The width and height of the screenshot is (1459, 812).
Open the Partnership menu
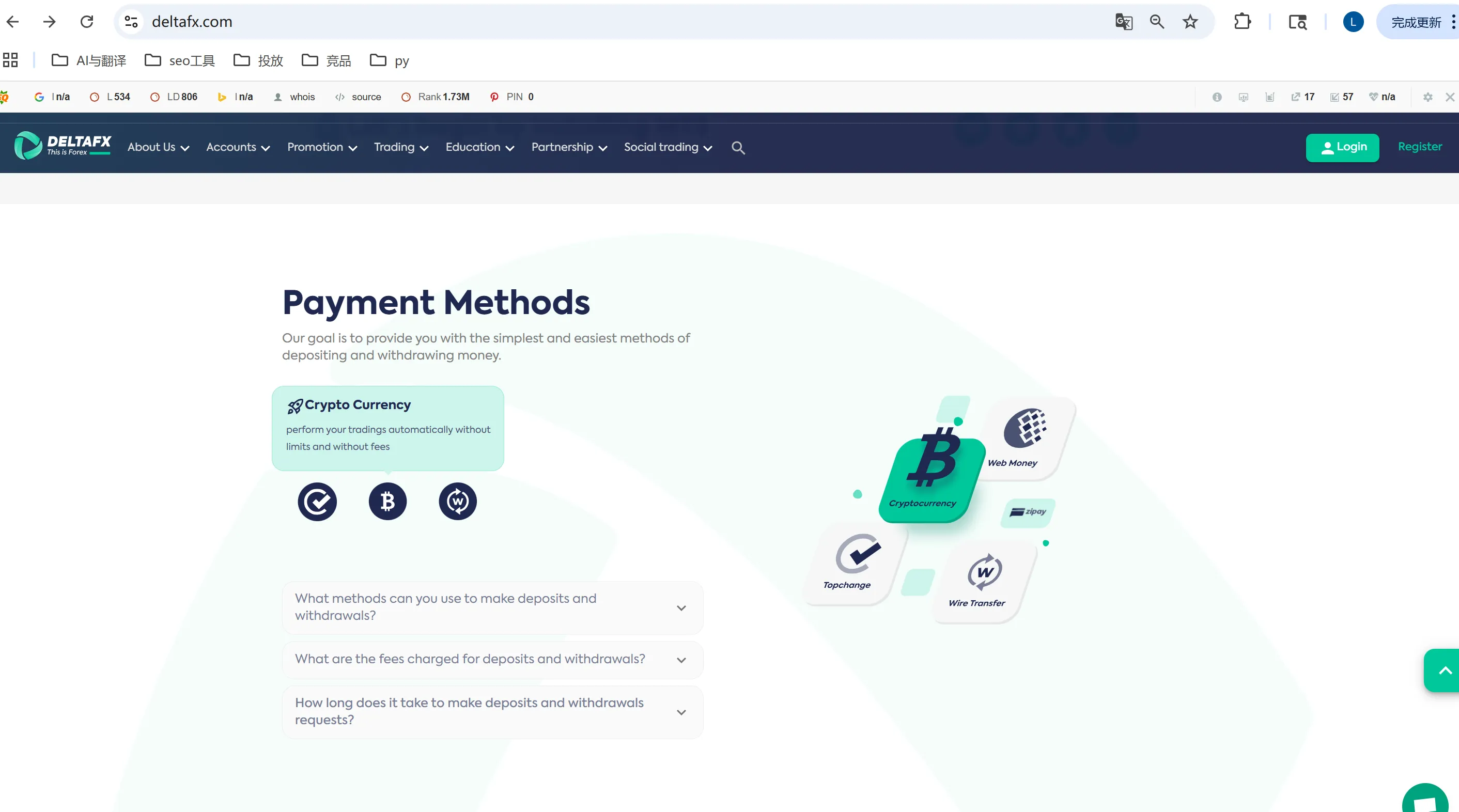[569, 147]
